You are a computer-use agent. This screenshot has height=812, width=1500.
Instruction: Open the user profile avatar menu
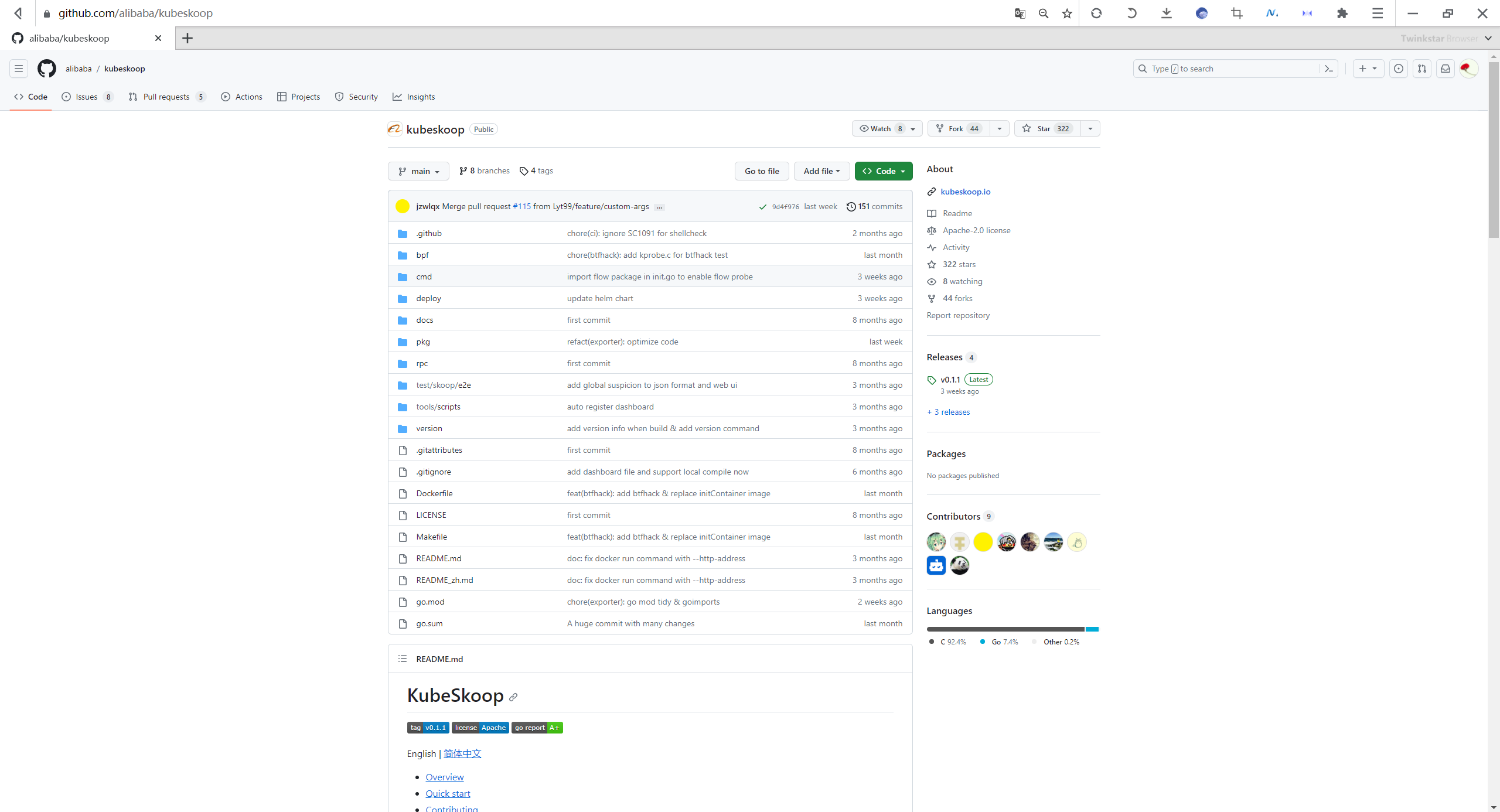pos(1469,69)
